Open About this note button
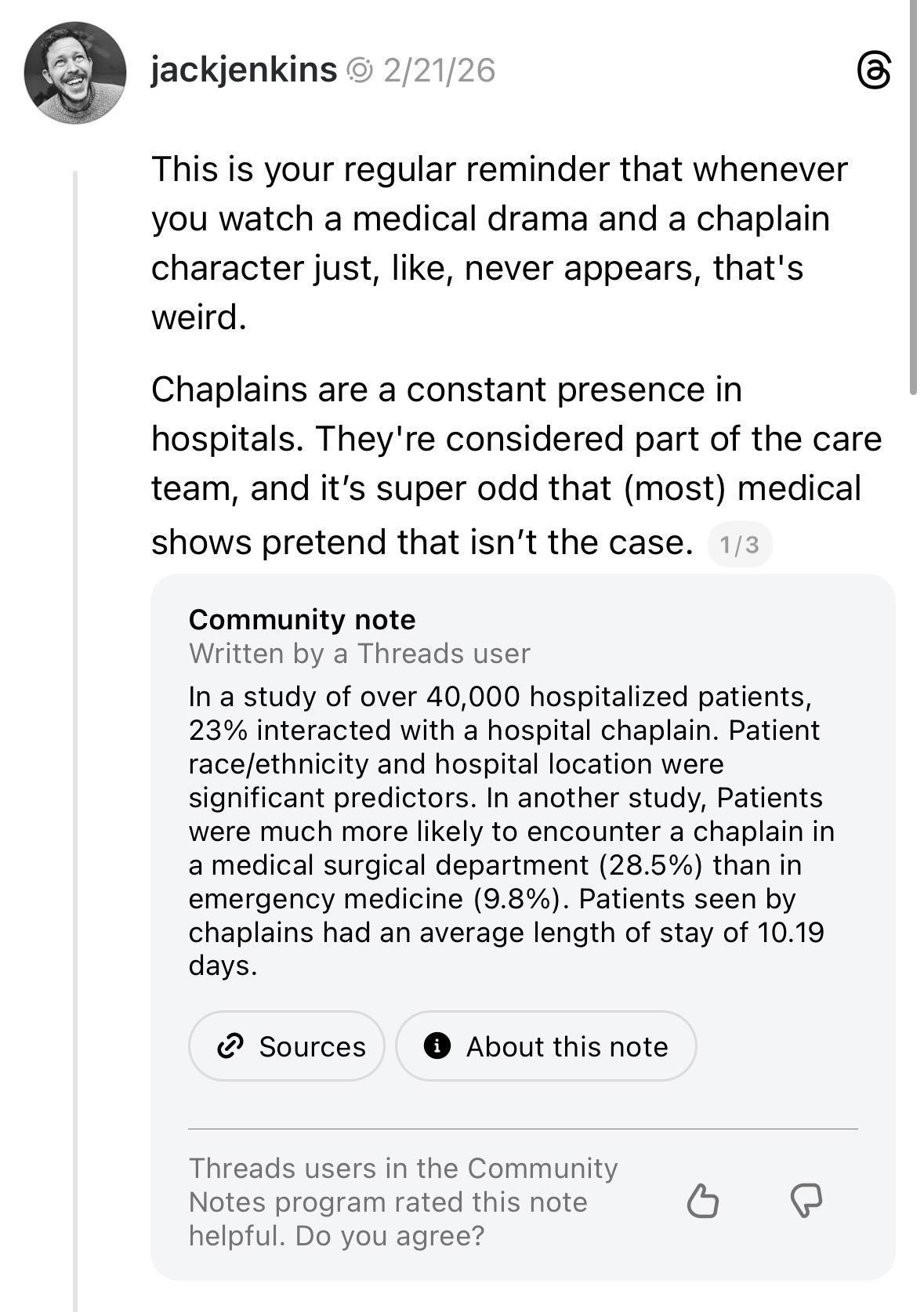 [x=545, y=1046]
